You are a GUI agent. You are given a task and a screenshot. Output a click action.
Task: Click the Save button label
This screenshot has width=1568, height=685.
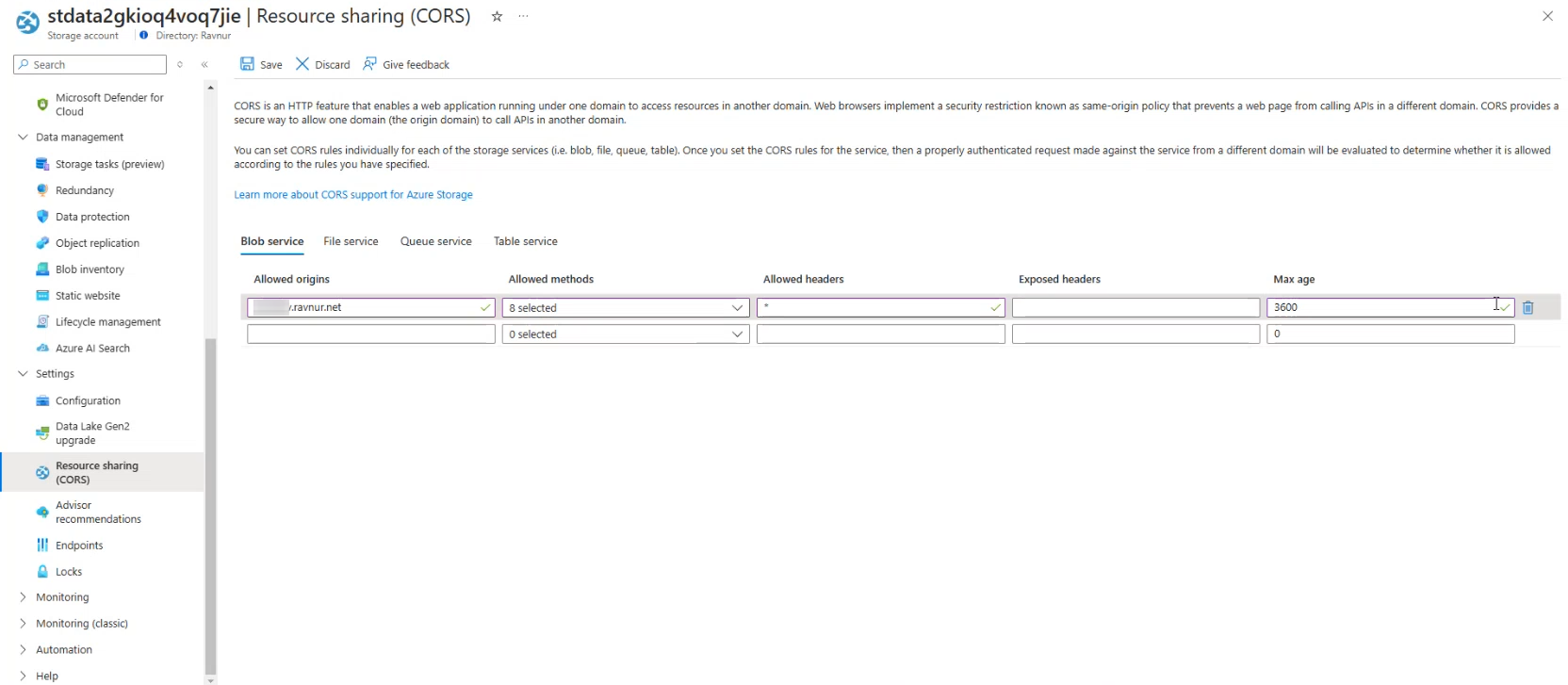(x=271, y=65)
